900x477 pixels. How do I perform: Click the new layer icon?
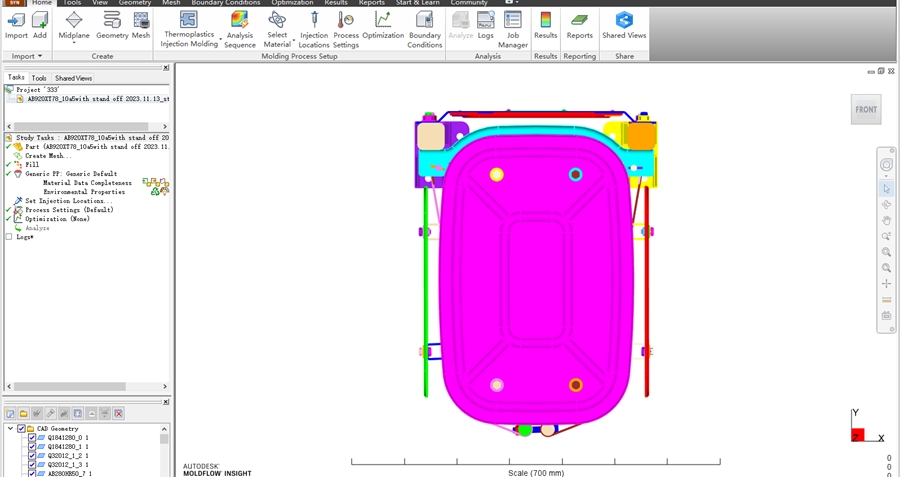(x=10, y=413)
